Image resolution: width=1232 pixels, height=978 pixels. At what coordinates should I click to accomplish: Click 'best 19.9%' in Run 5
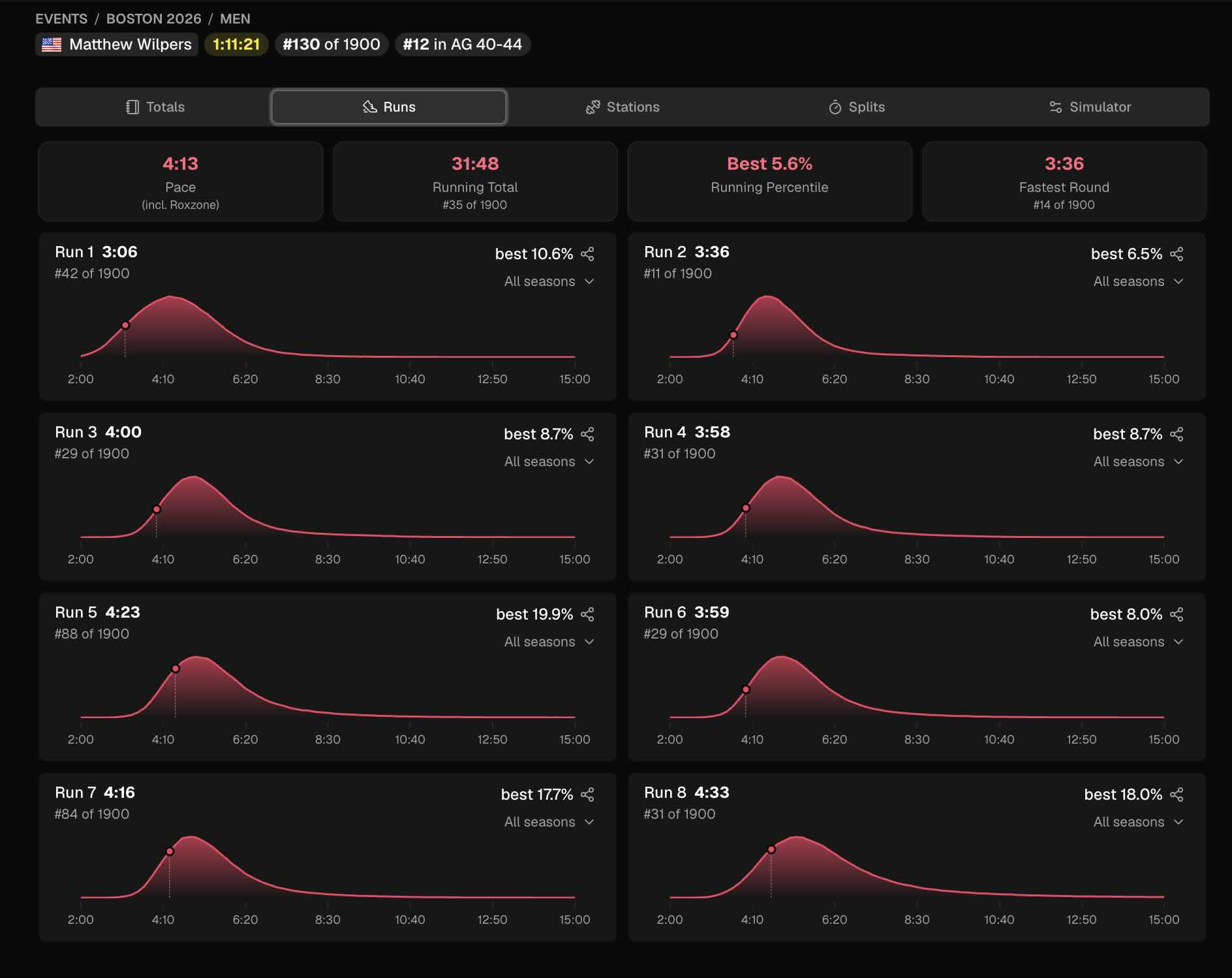[534, 614]
